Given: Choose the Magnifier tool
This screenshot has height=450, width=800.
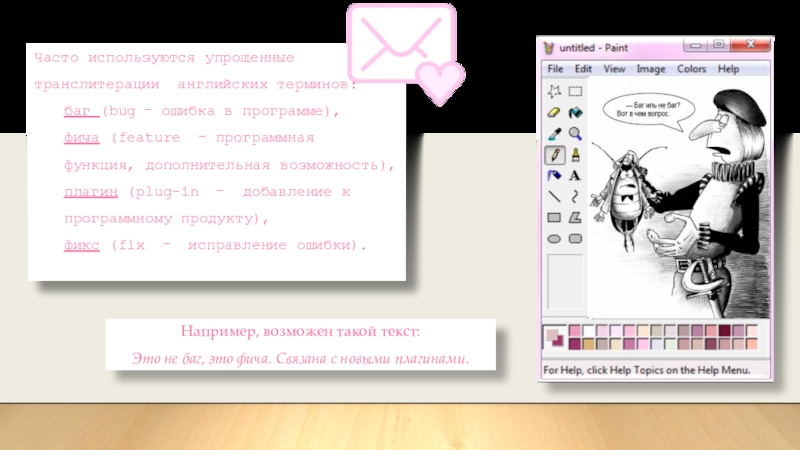Looking at the screenshot, I should [x=575, y=134].
